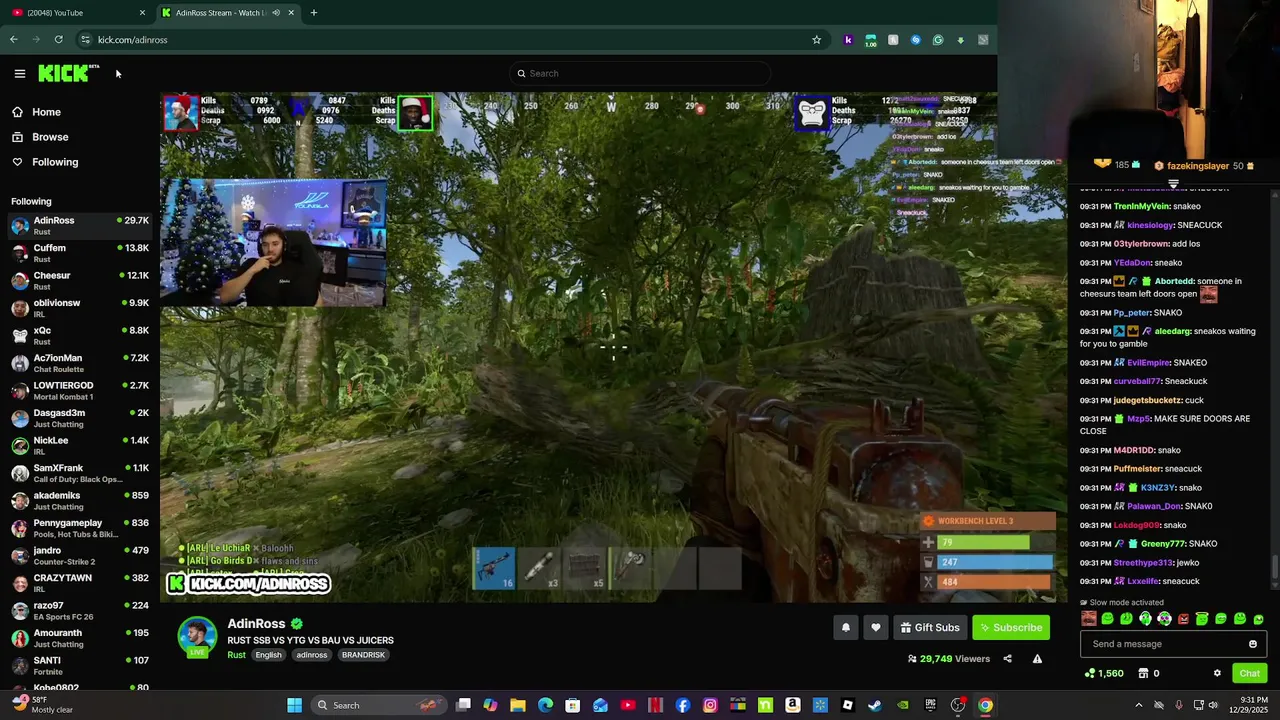Open Amouranth's channel in Following list
The height and width of the screenshot is (720, 1280).
(x=80, y=638)
